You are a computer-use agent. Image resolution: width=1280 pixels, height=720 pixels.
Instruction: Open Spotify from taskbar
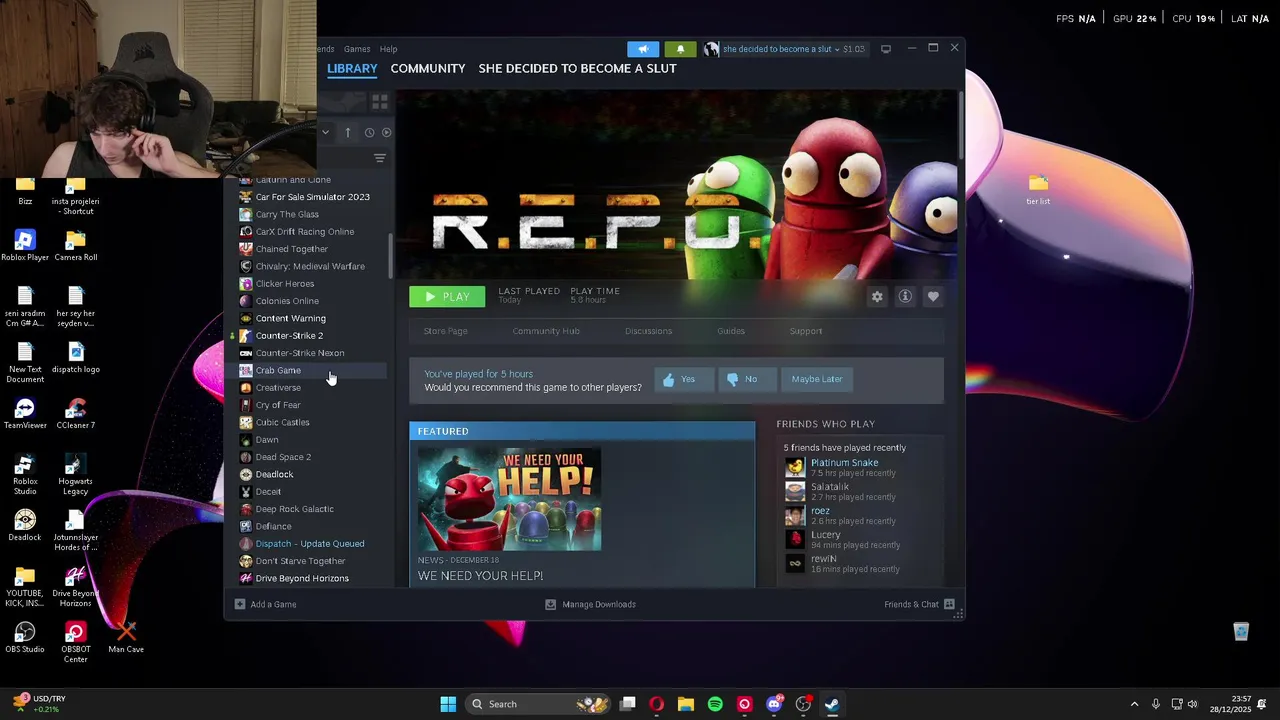tap(715, 704)
